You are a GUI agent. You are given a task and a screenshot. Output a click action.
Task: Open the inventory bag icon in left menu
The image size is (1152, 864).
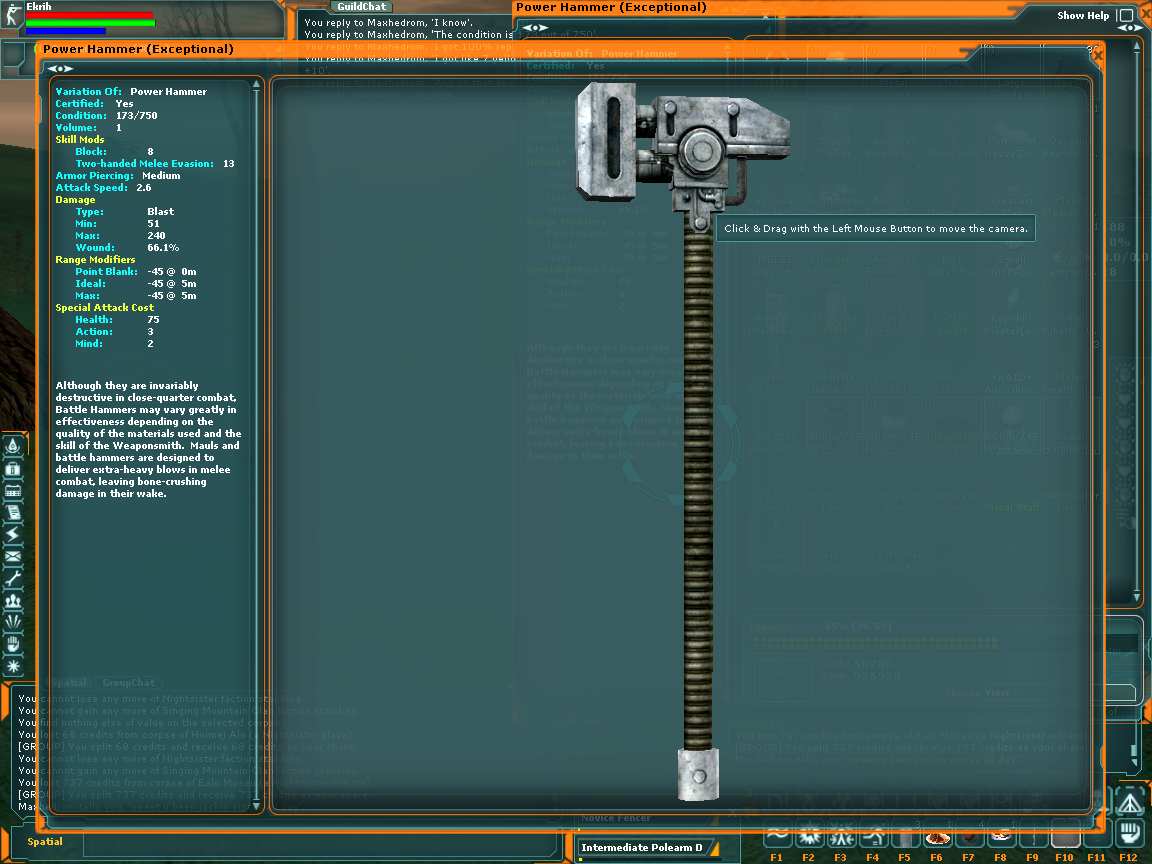13,469
